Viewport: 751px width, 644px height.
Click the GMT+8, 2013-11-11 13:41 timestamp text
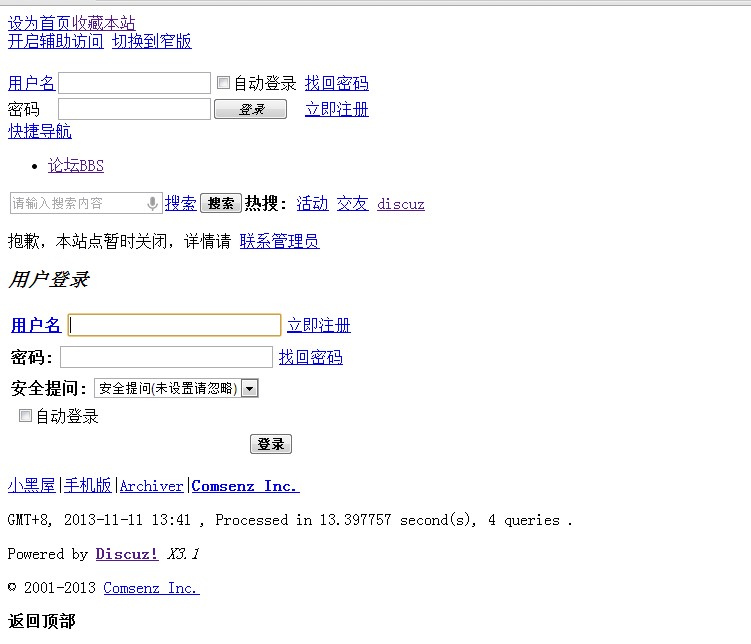(99, 520)
